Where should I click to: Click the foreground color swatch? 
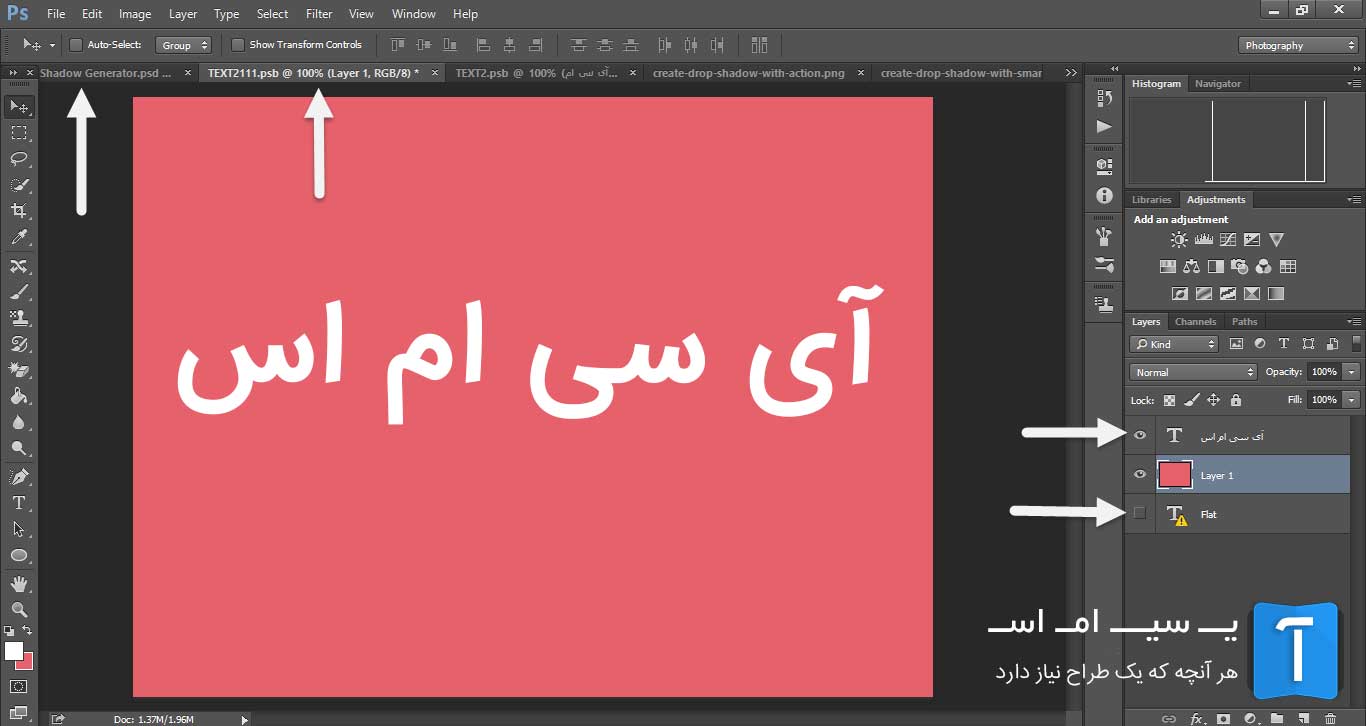tap(14, 651)
